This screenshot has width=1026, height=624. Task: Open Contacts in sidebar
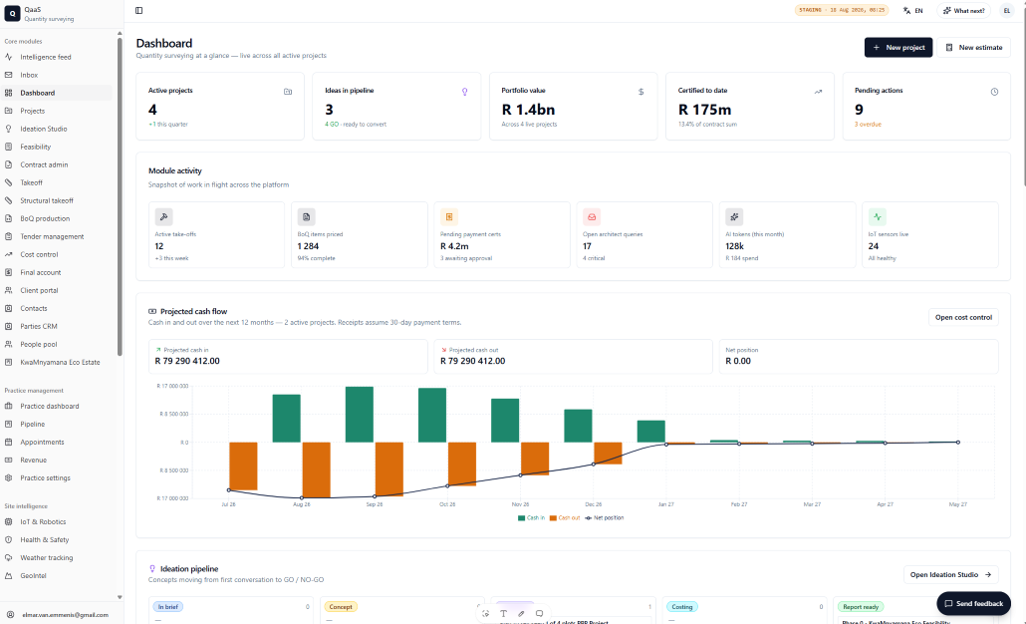click(58, 308)
